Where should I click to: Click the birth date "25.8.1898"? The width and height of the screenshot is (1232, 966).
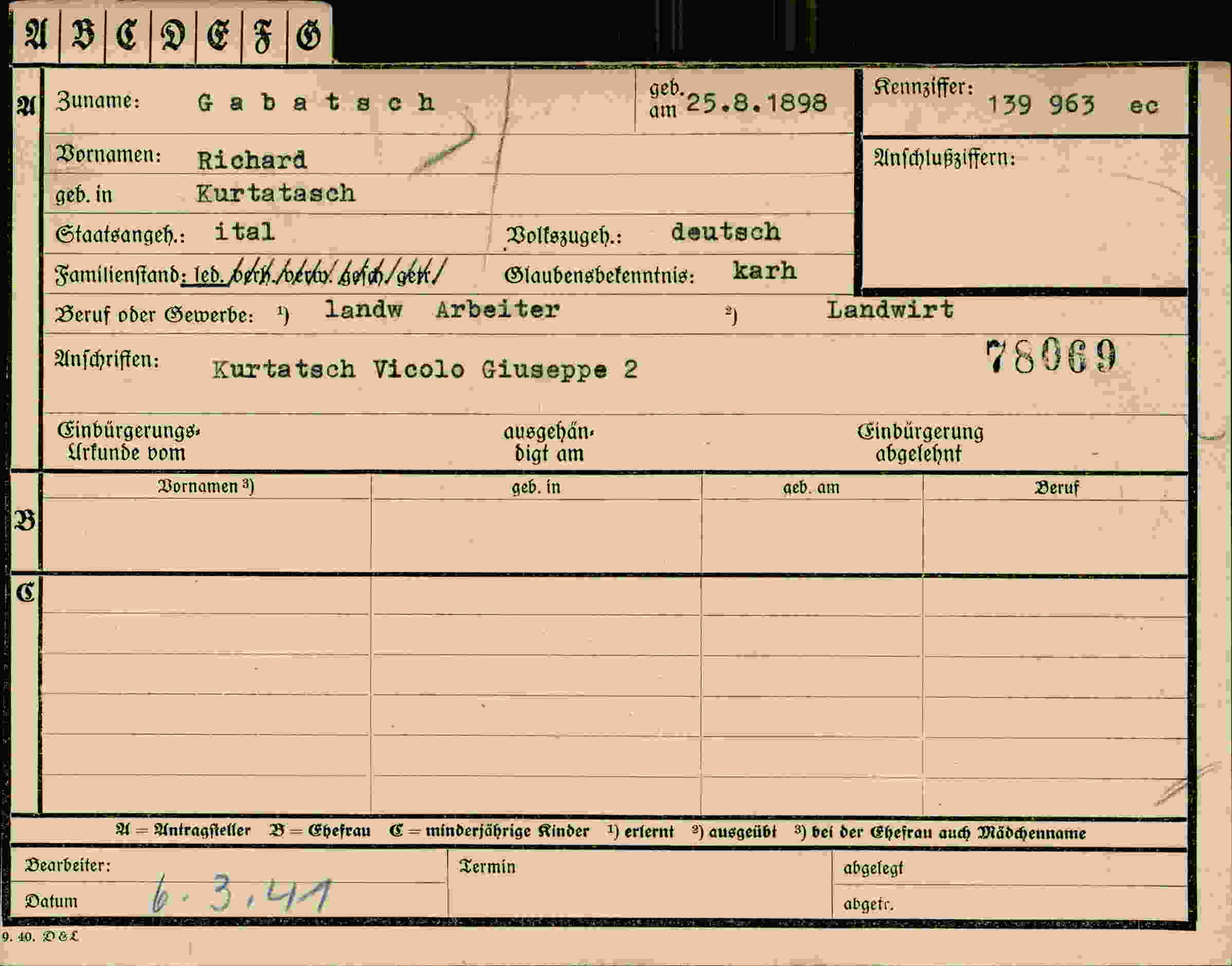[756, 103]
